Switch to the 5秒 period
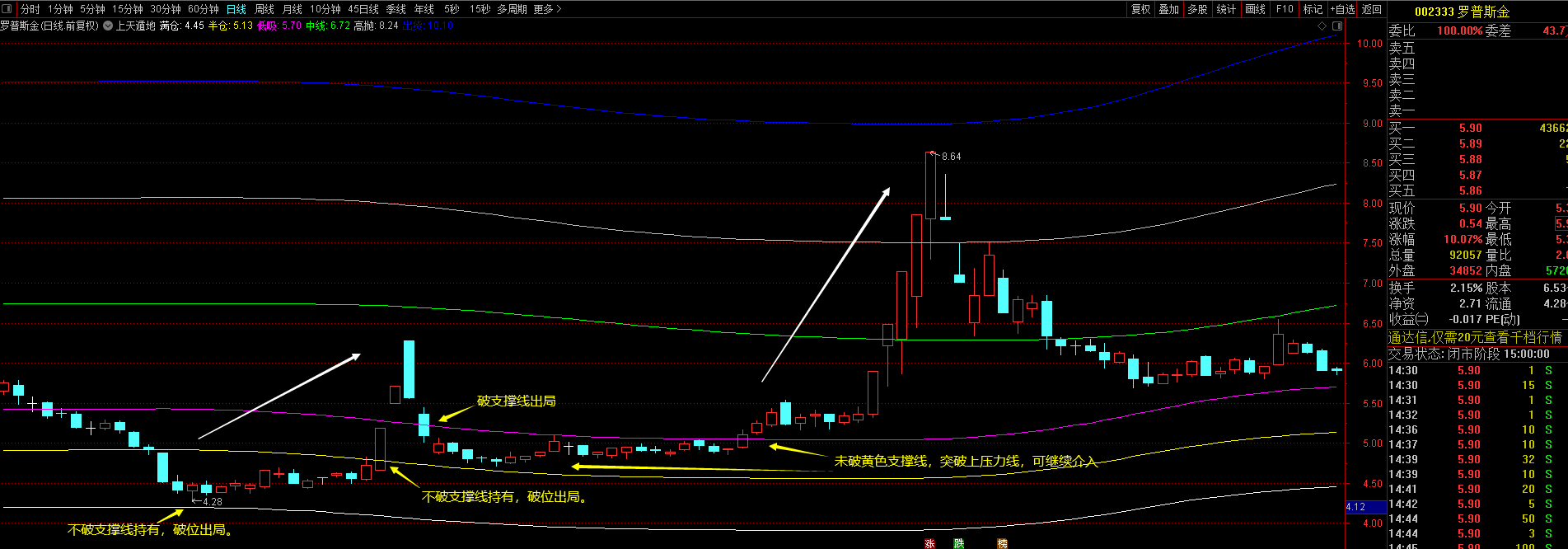Viewport: 1568px width, 549px height. (x=452, y=9)
